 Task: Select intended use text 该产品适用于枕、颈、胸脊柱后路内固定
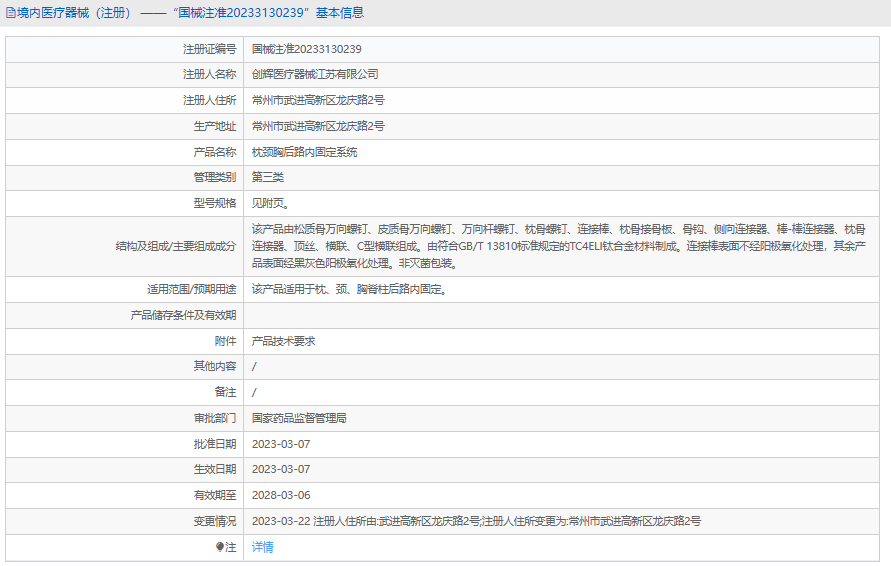point(348,289)
